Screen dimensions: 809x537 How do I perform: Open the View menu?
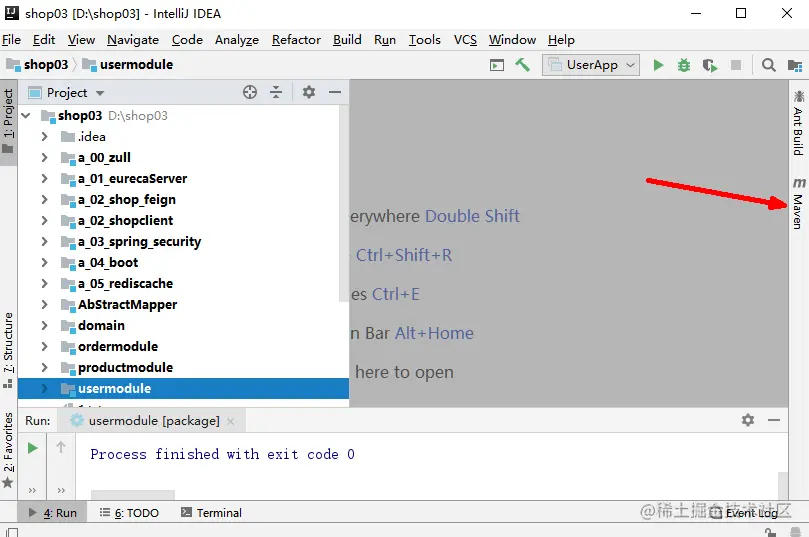pos(81,40)
